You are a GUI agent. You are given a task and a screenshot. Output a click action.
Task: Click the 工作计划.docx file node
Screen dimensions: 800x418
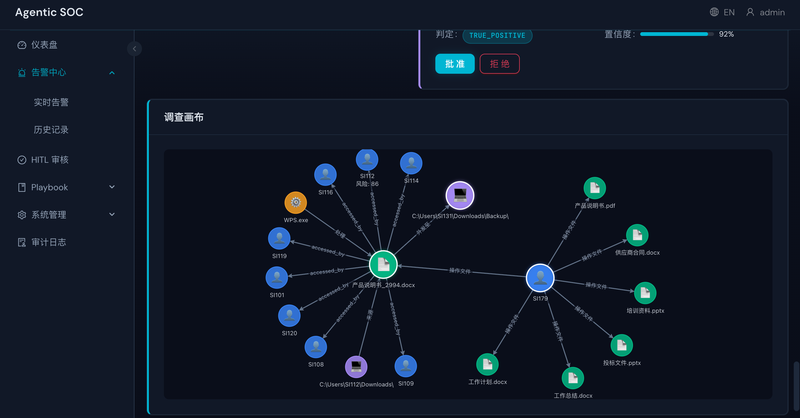(x=487, y=364)
